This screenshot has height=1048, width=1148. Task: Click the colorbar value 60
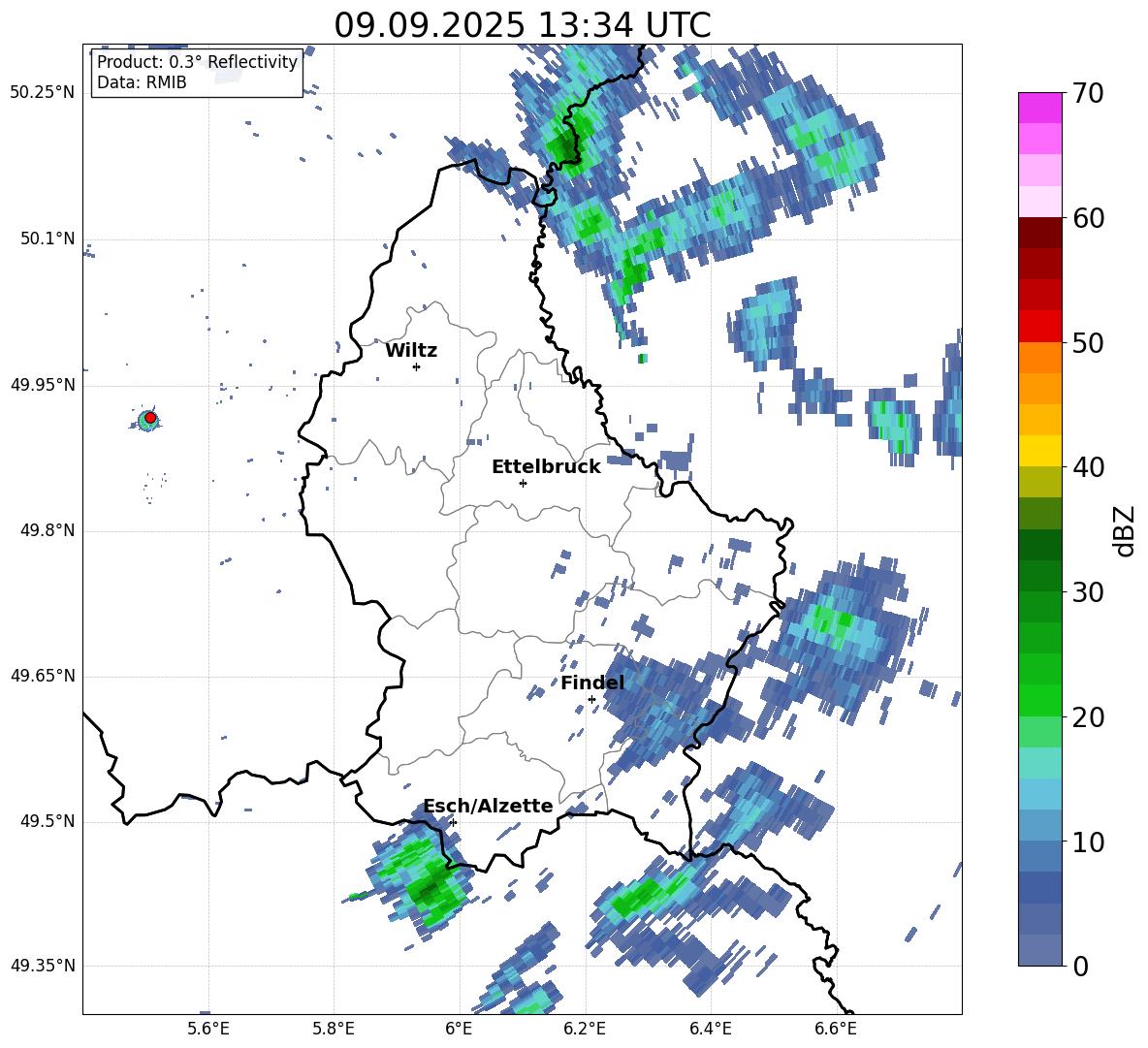pyautogui.click(x=1088, y=217)
